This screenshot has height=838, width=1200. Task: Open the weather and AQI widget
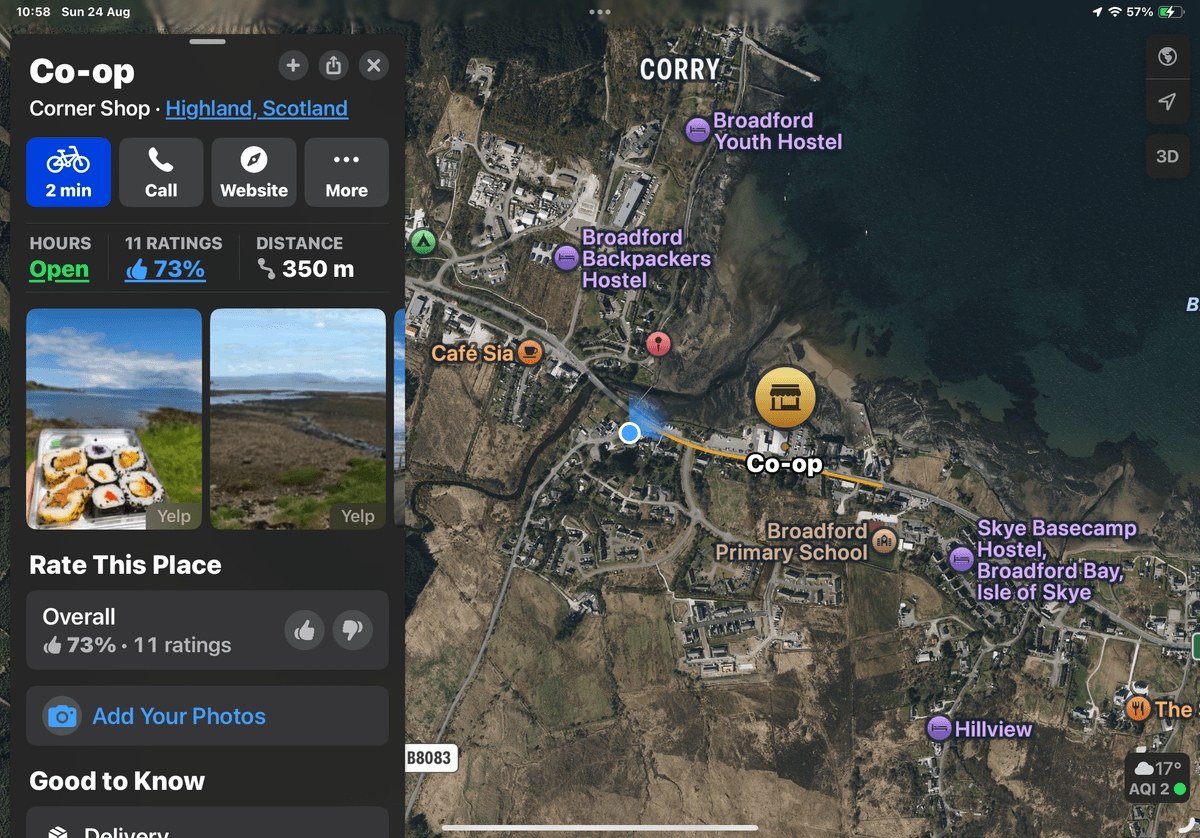coord(1158,778)
